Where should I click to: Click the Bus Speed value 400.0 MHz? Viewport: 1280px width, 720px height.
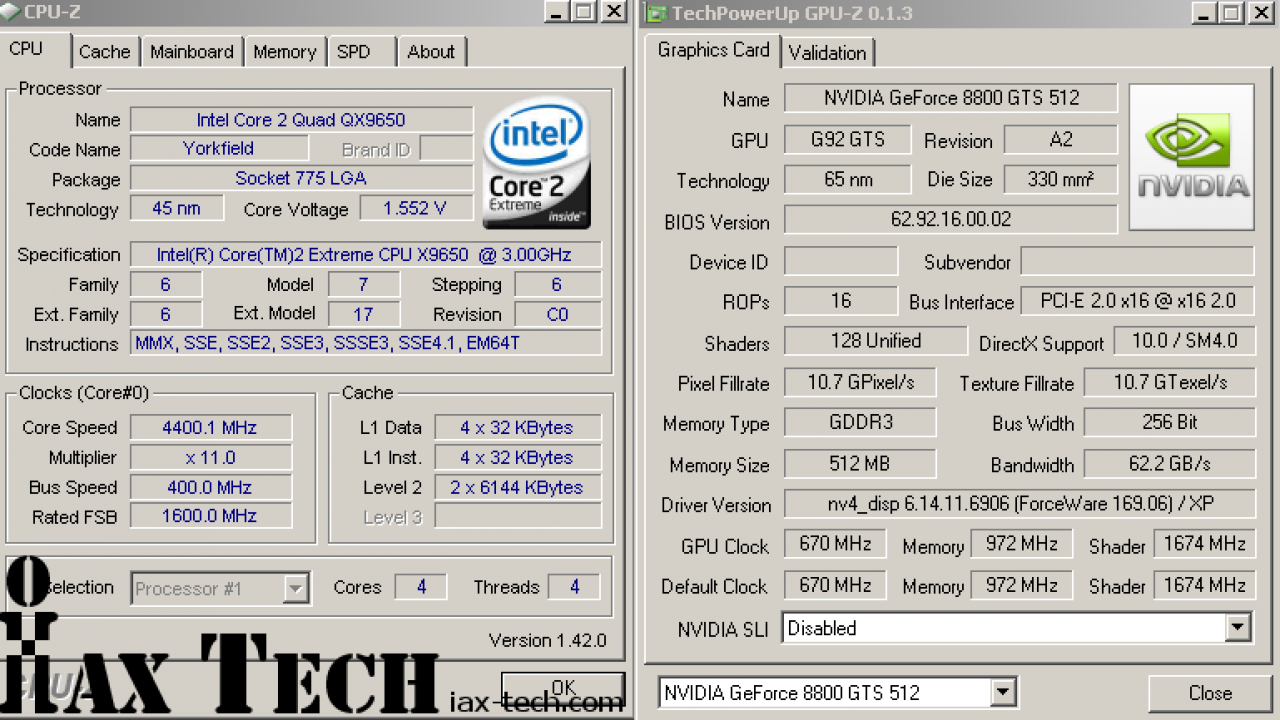(x=210, y=488)
